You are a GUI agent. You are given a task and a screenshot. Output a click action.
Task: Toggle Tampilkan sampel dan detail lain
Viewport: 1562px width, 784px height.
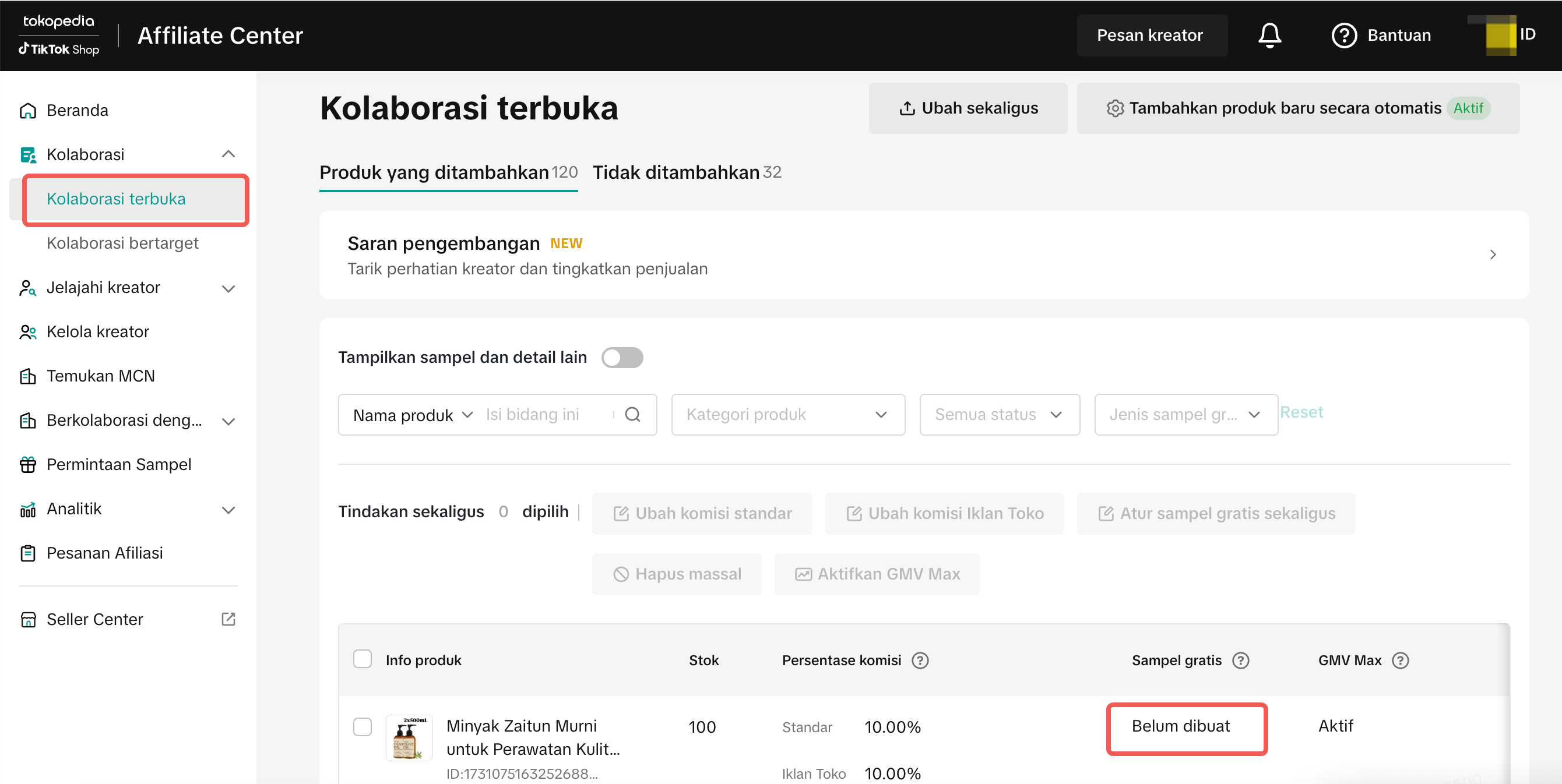click(622, 358)
